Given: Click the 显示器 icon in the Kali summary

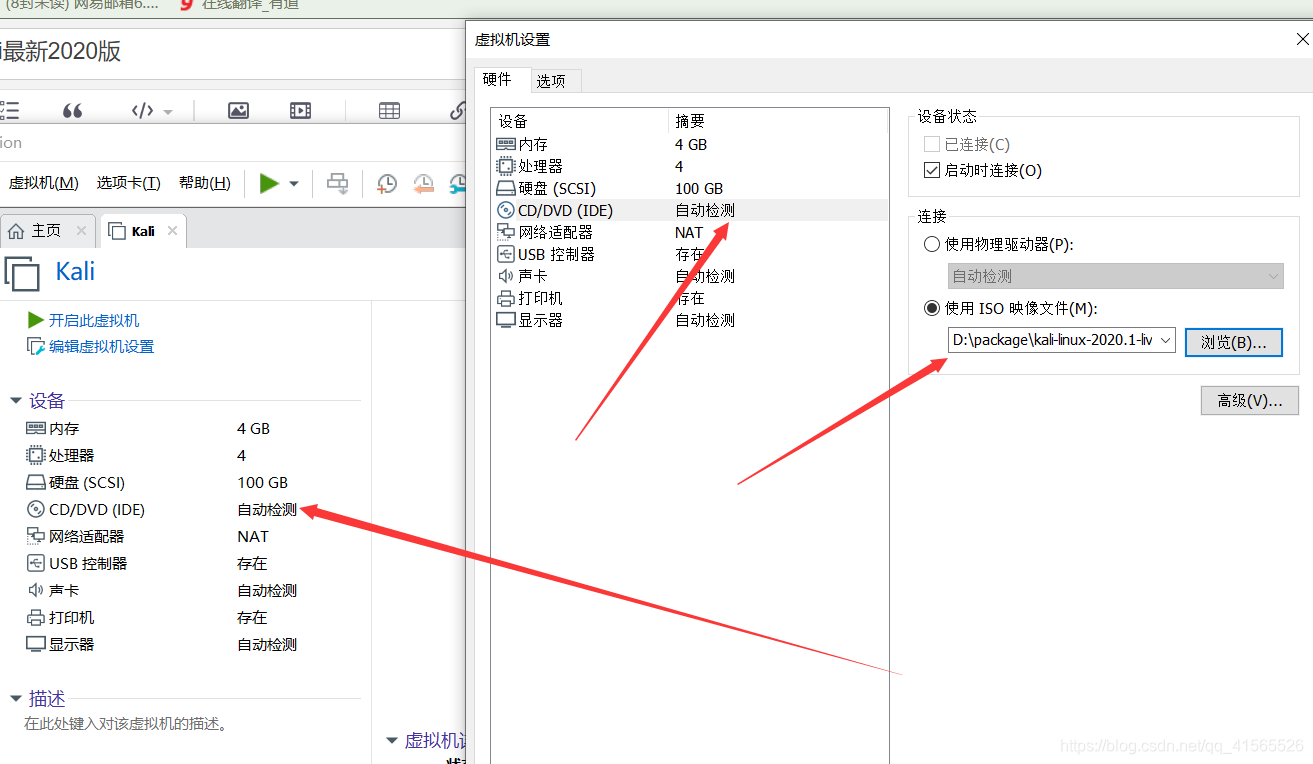Looking at the screenshot, I should (x=36, y=644).
